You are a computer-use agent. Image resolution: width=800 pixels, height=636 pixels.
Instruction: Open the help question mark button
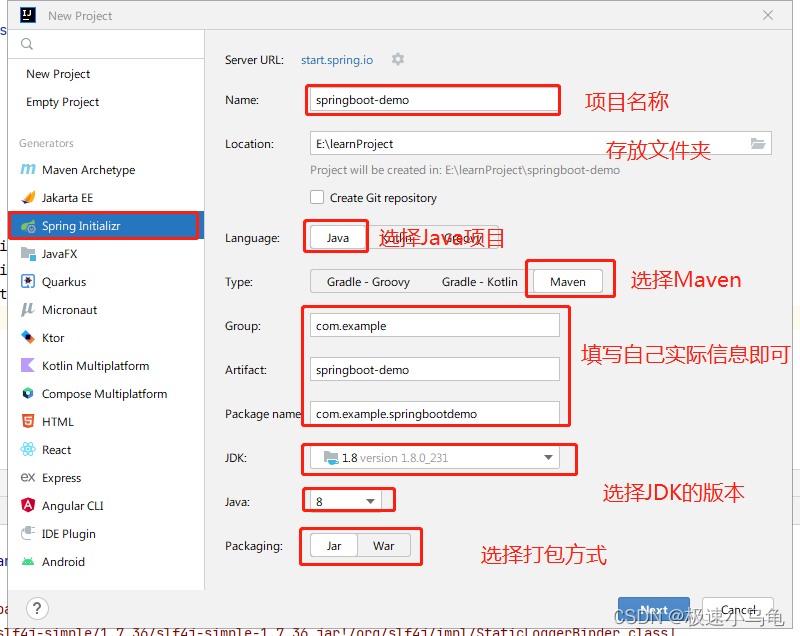(x=37, y=608)
